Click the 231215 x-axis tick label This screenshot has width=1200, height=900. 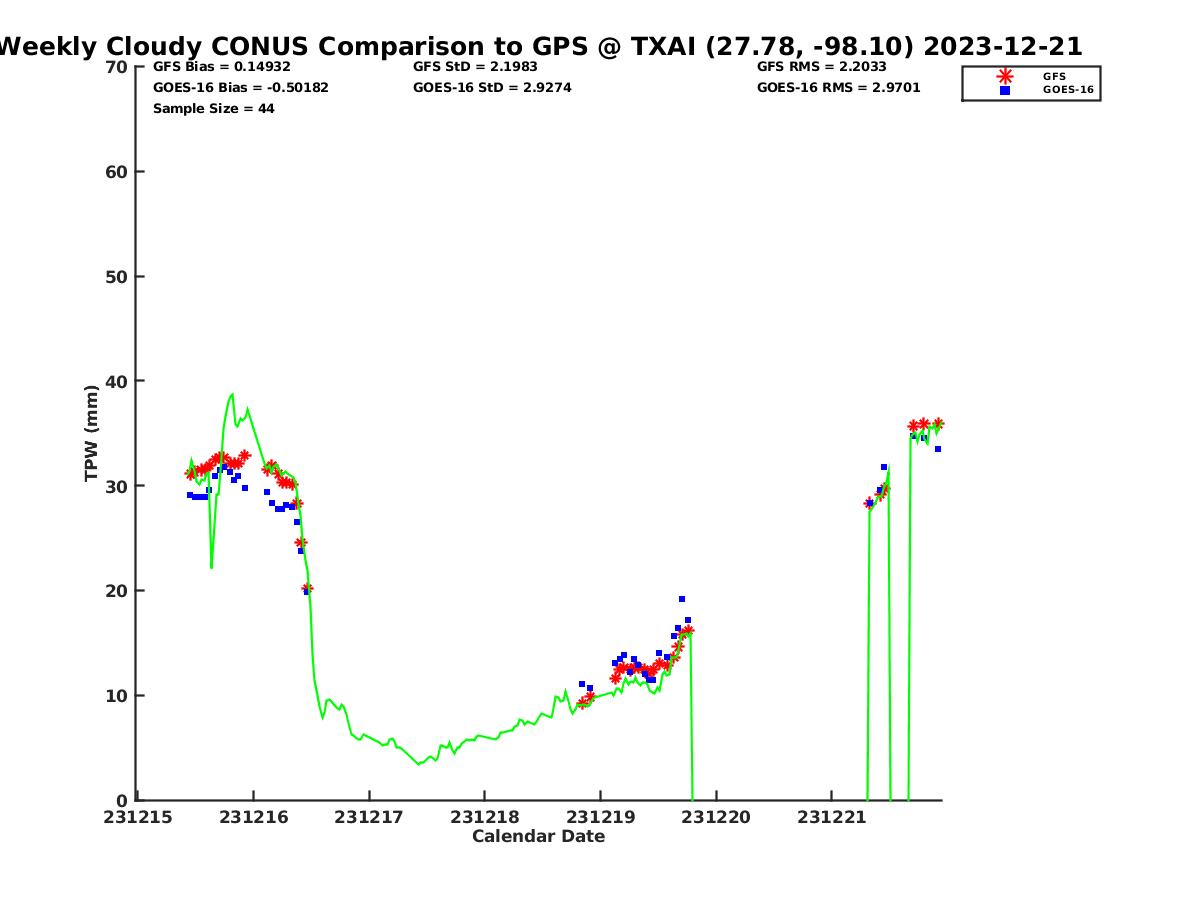click(x=138, y=817)
